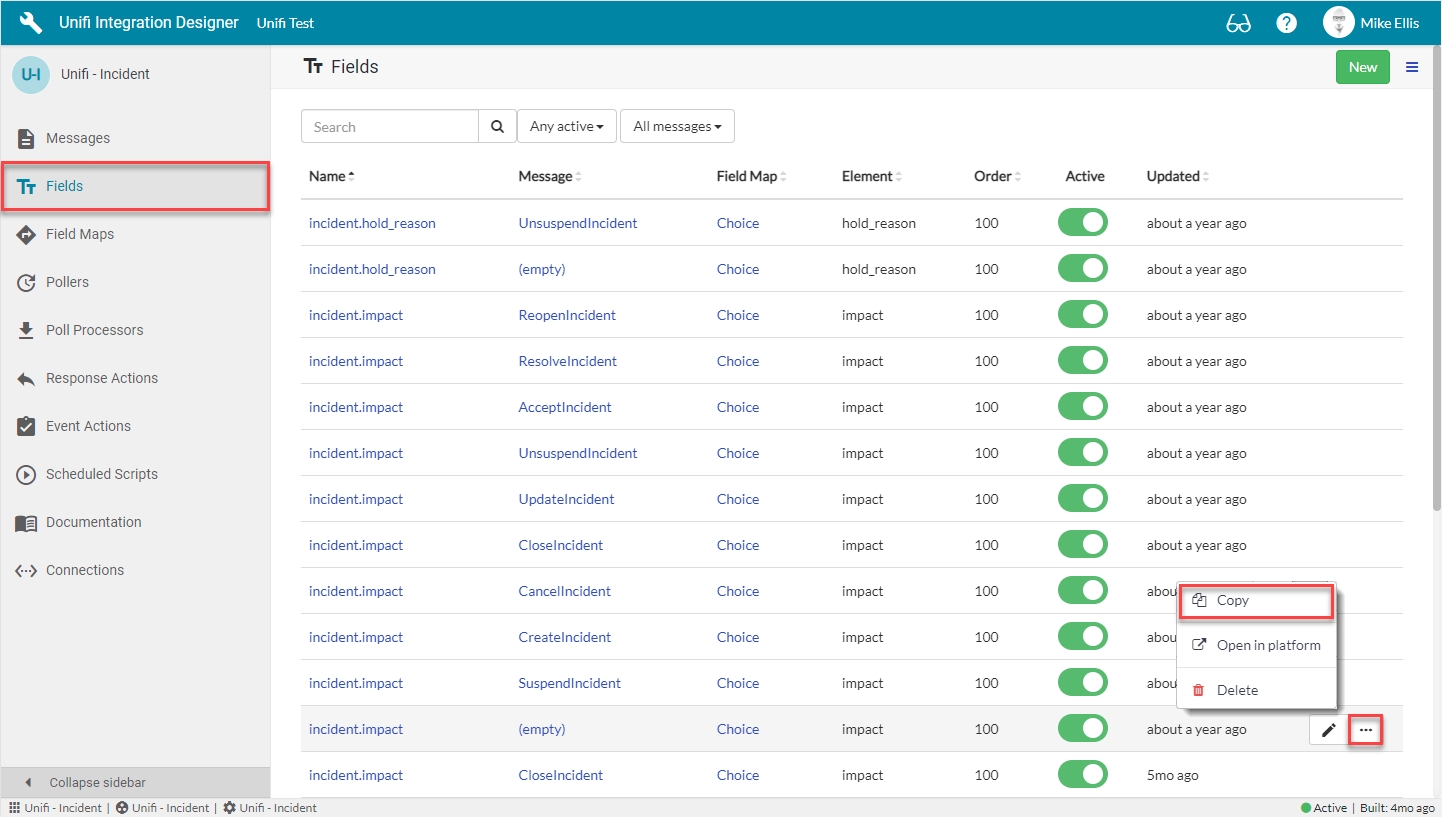Open Pollers from the sidebar
The height and width of the screenshot is (817, 1442).
pos(67,282)
